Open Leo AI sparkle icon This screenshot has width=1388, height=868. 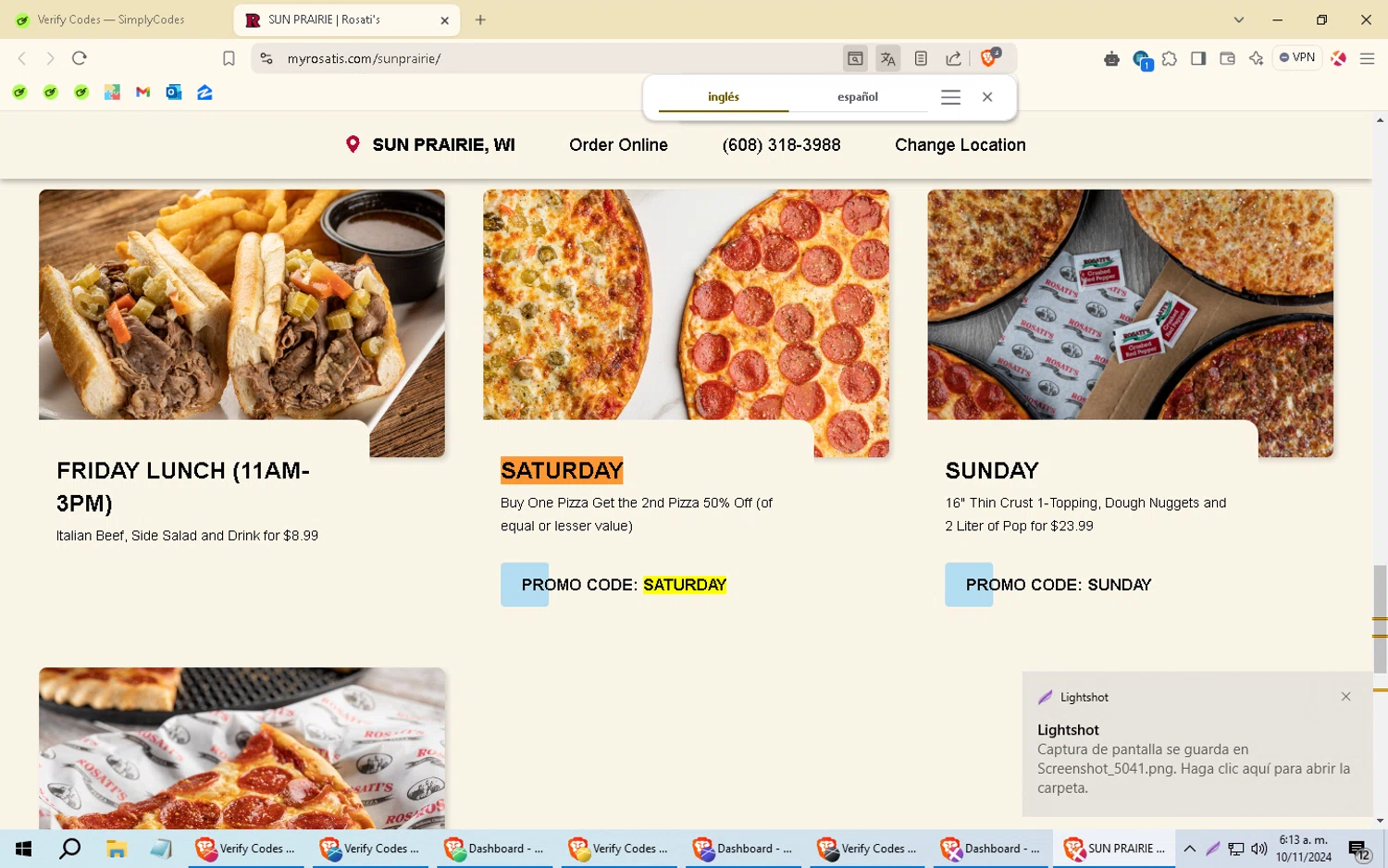1256,58
